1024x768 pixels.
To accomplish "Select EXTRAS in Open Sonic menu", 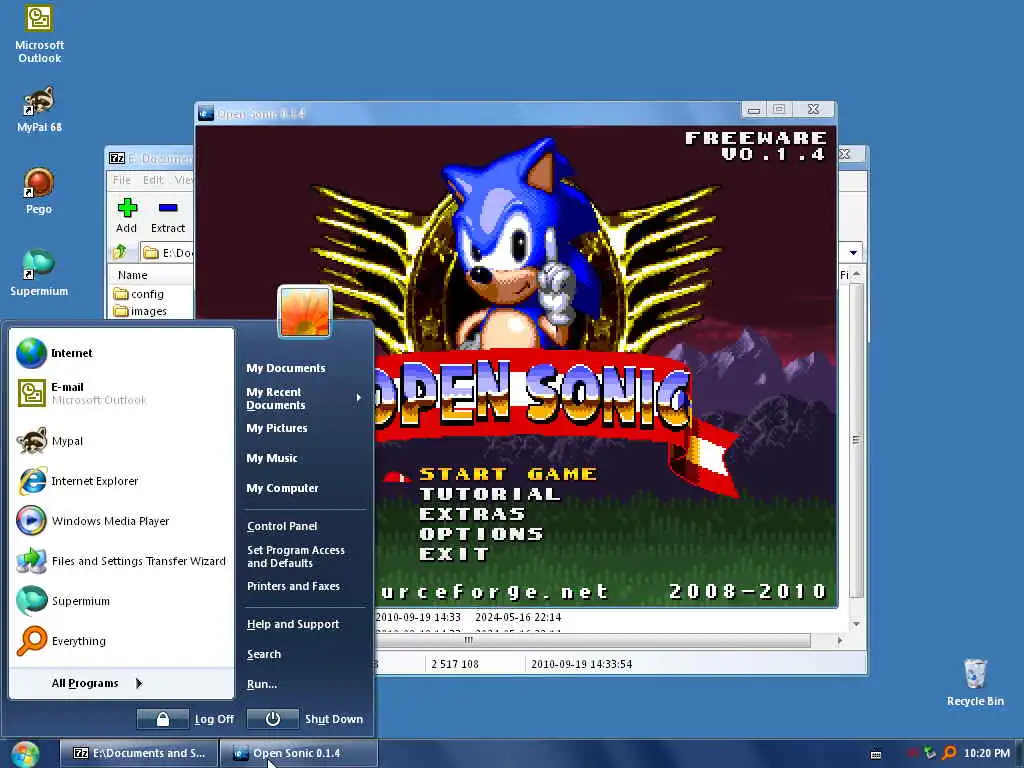I will tap(472, 514).
